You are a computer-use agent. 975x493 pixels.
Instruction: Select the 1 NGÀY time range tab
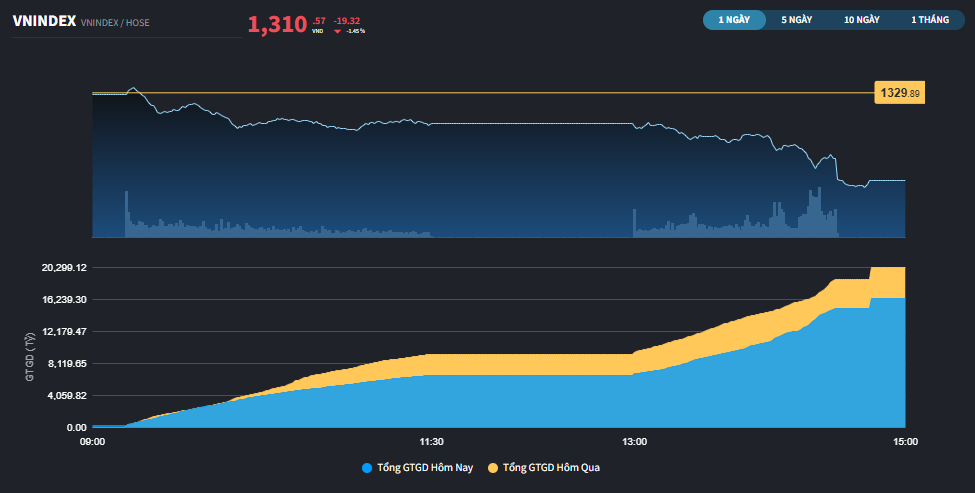coord(734,19)
